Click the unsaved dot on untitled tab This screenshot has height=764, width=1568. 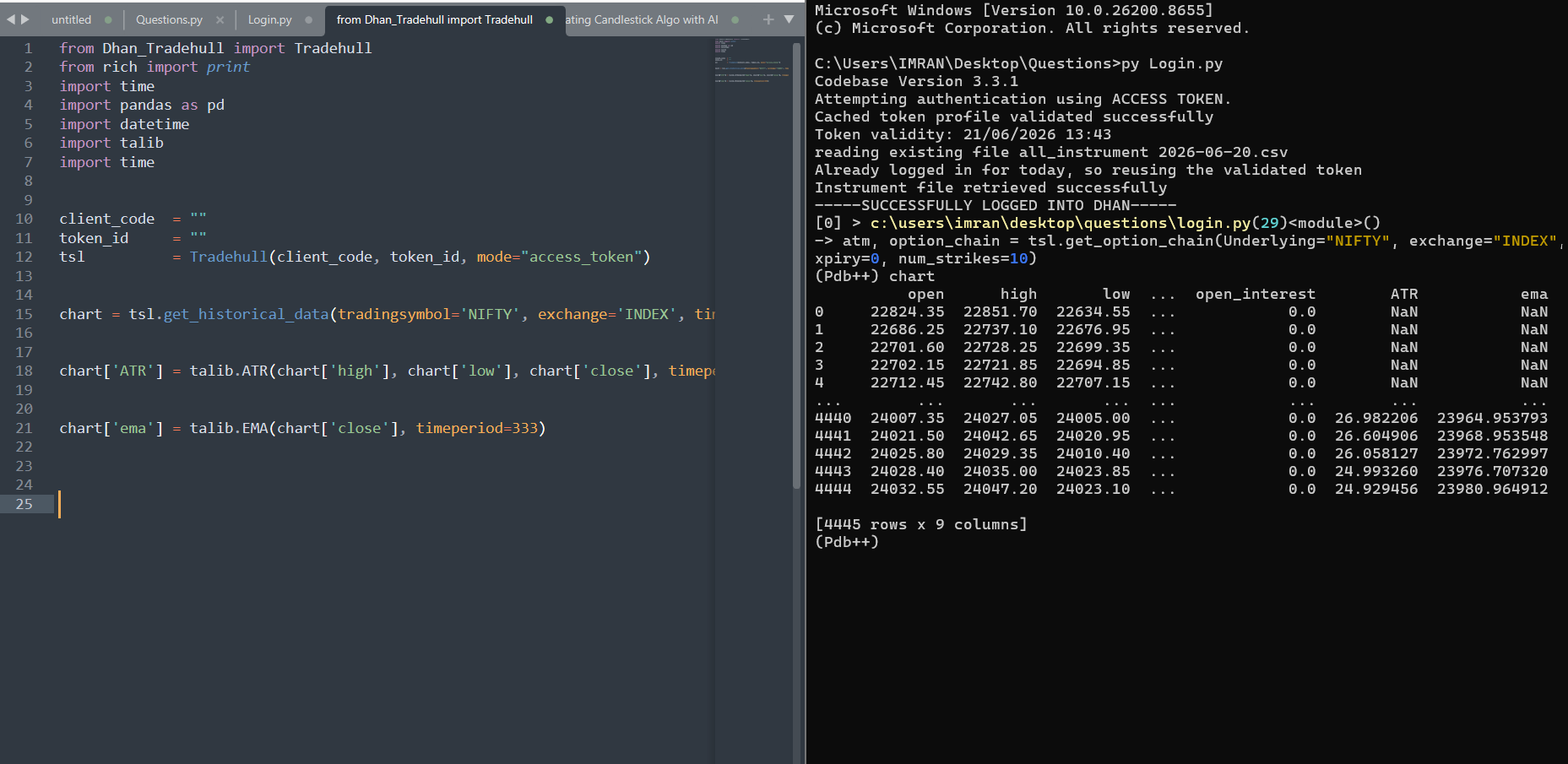[108, 19]
